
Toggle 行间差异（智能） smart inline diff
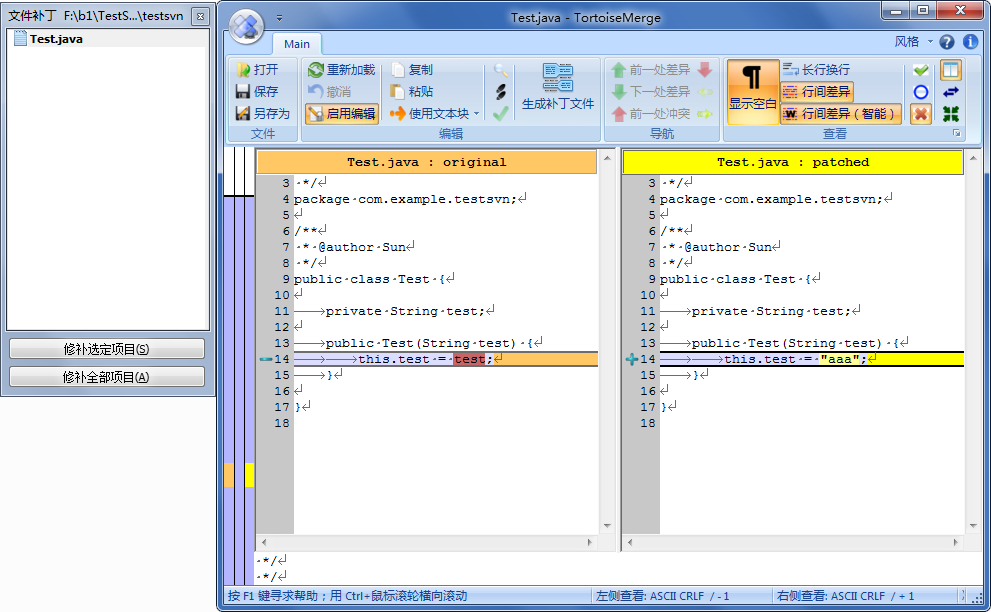coord(841,114)
